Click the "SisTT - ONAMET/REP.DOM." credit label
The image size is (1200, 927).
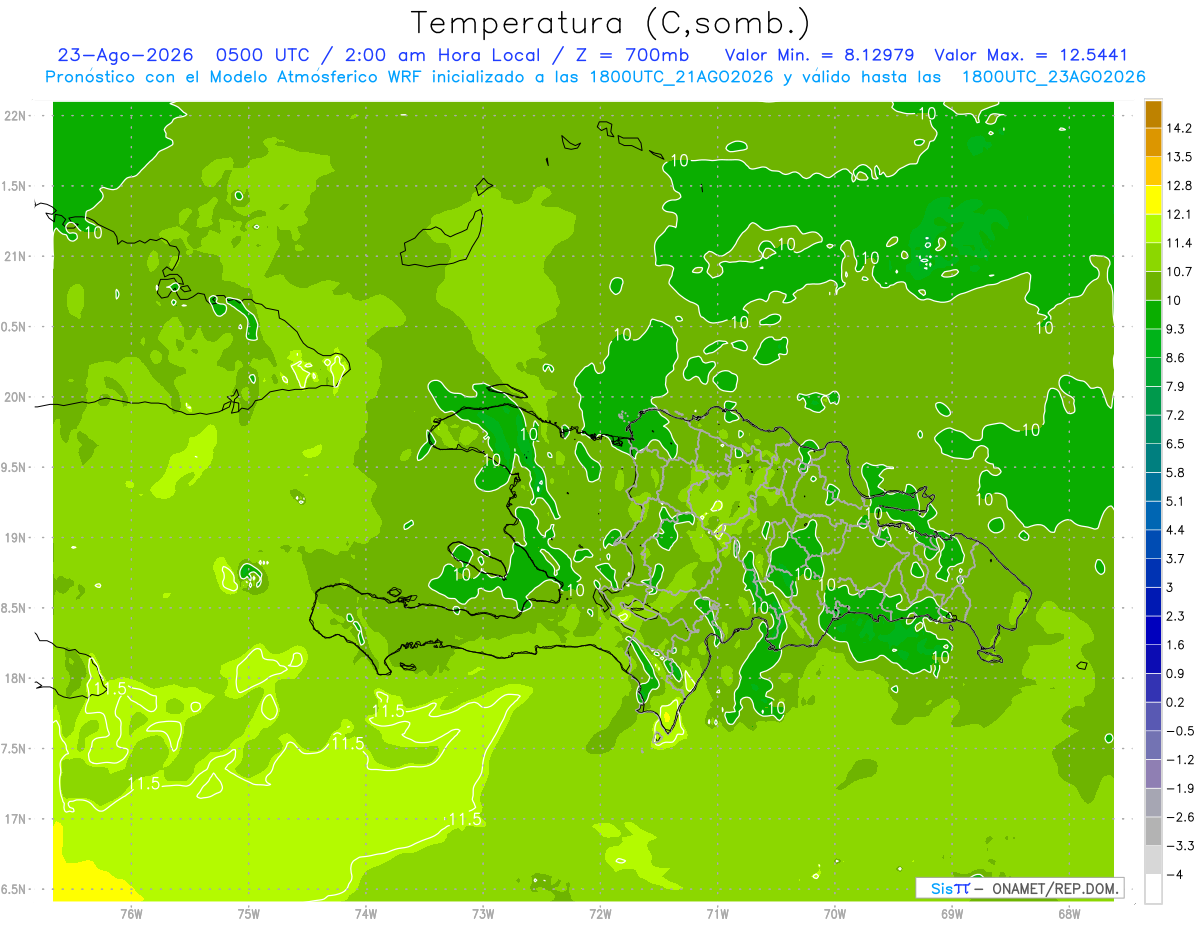coord(1018,888)
